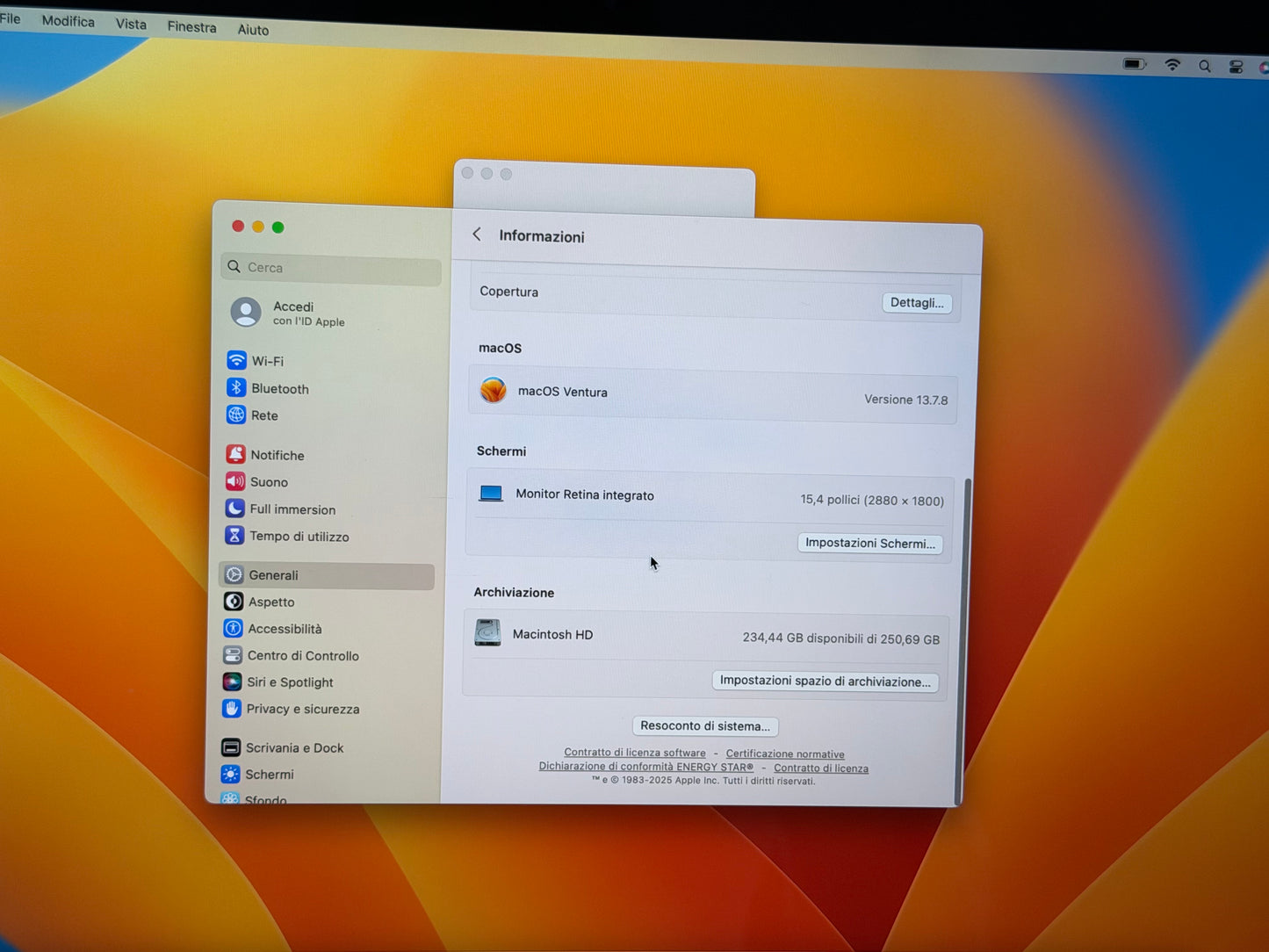Open Siri e Spotlight settings

pos(279,682)
